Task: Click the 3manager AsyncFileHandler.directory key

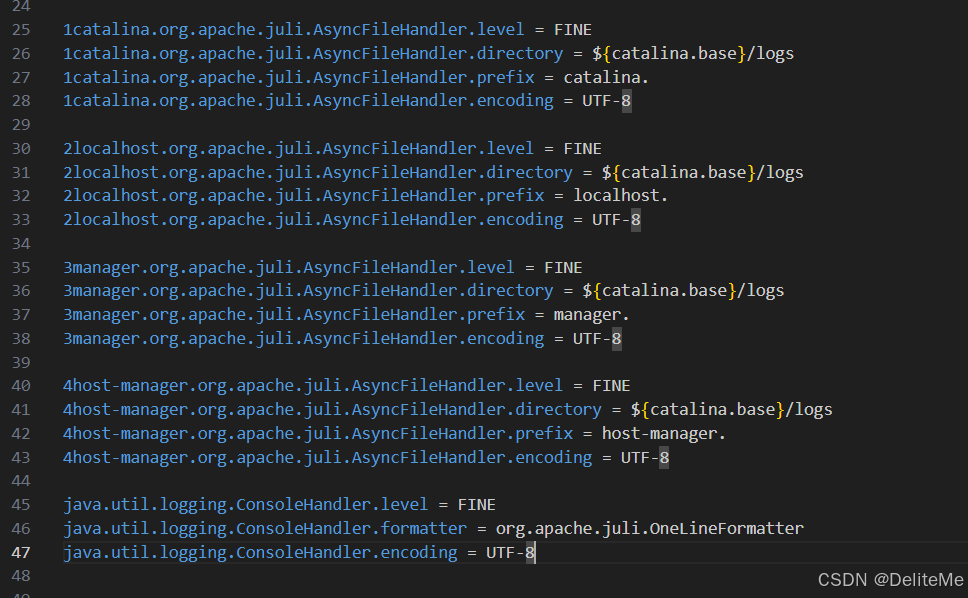Action: click(308, 291)
